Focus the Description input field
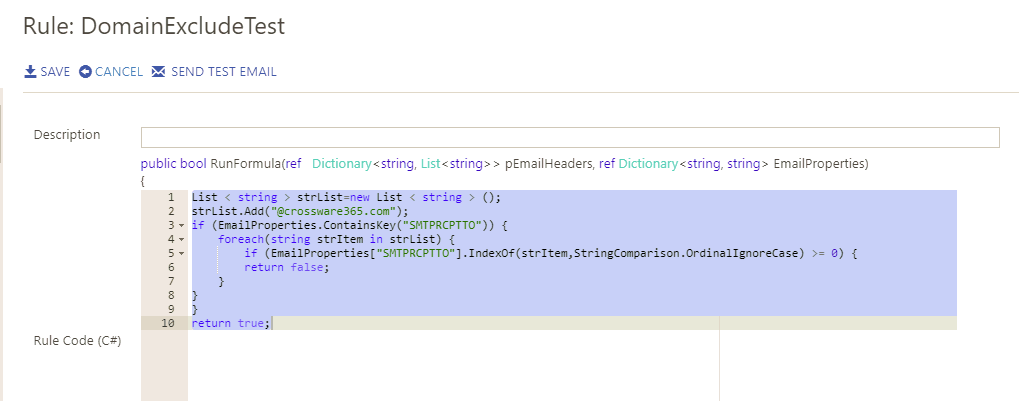The image size is (1019, 401). pyautogui.click(x=570, y=138)
